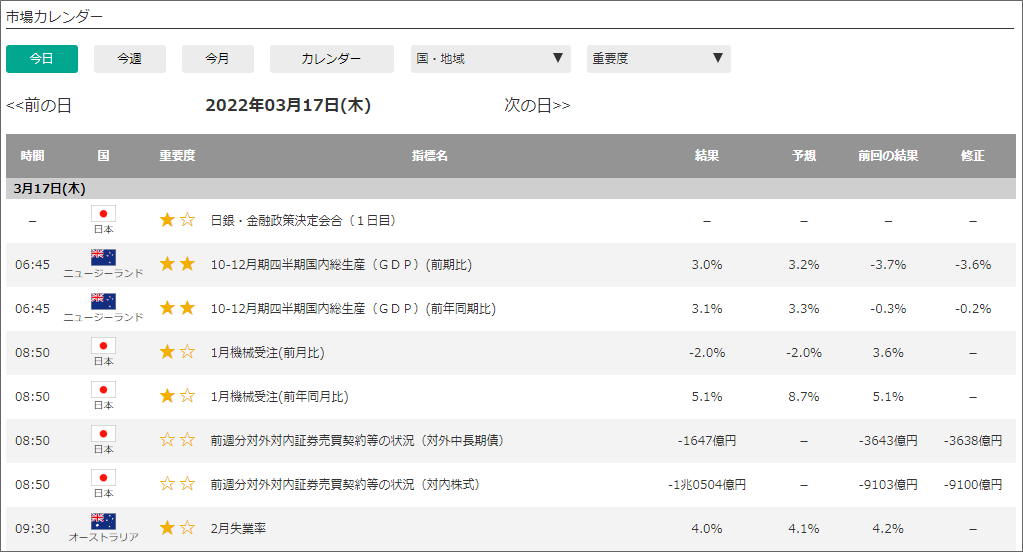Click the Japan flag in 日銀・金融政策決定会合 row
This screenshot has height=552, width=1023.
[x=103, y=214]
